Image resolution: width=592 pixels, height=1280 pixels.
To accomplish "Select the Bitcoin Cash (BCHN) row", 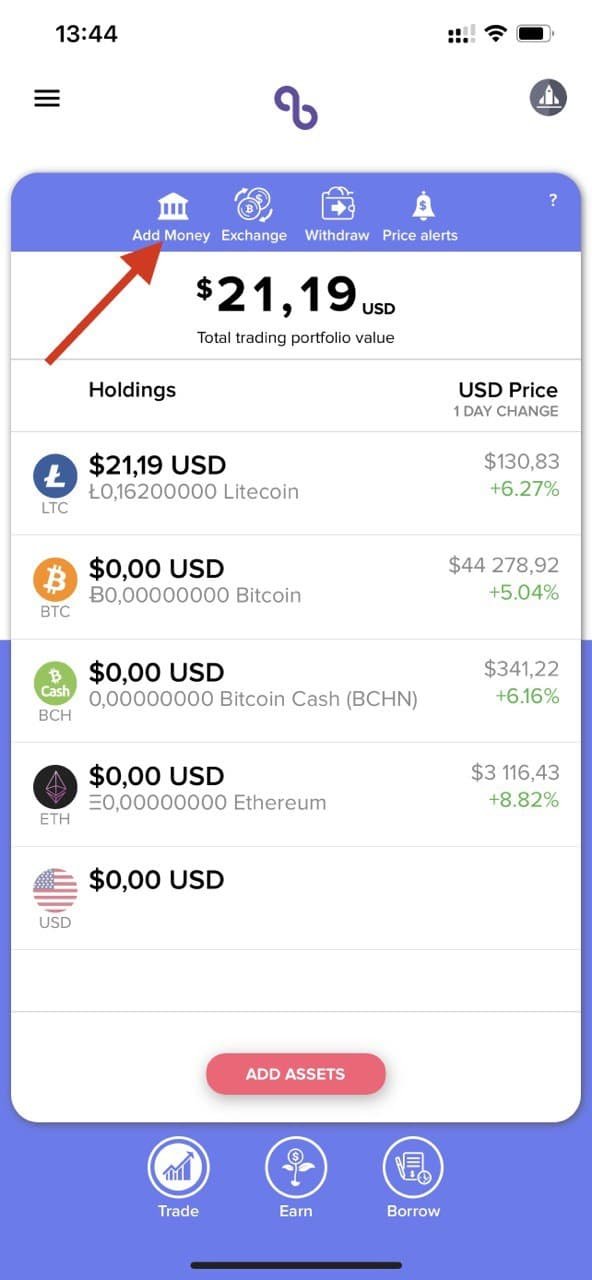I will coord(296,691).
